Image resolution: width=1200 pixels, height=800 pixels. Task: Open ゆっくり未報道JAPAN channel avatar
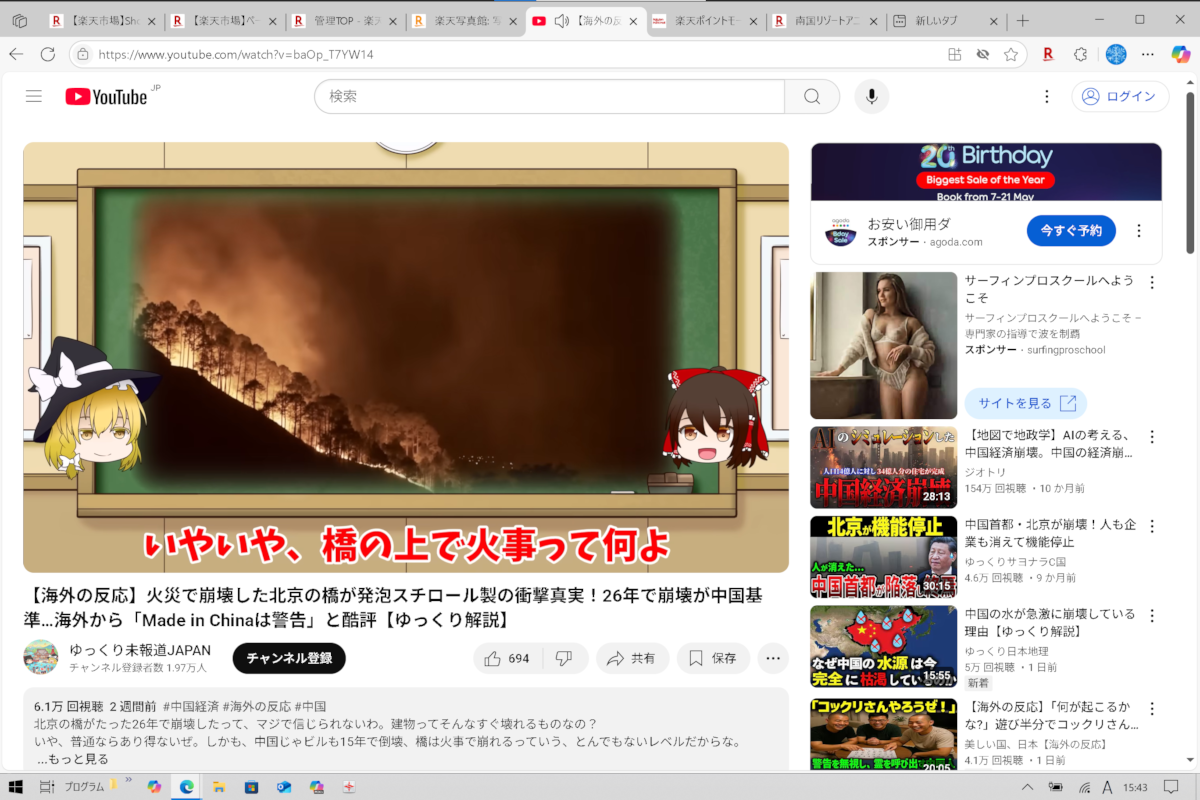point(41,657)
